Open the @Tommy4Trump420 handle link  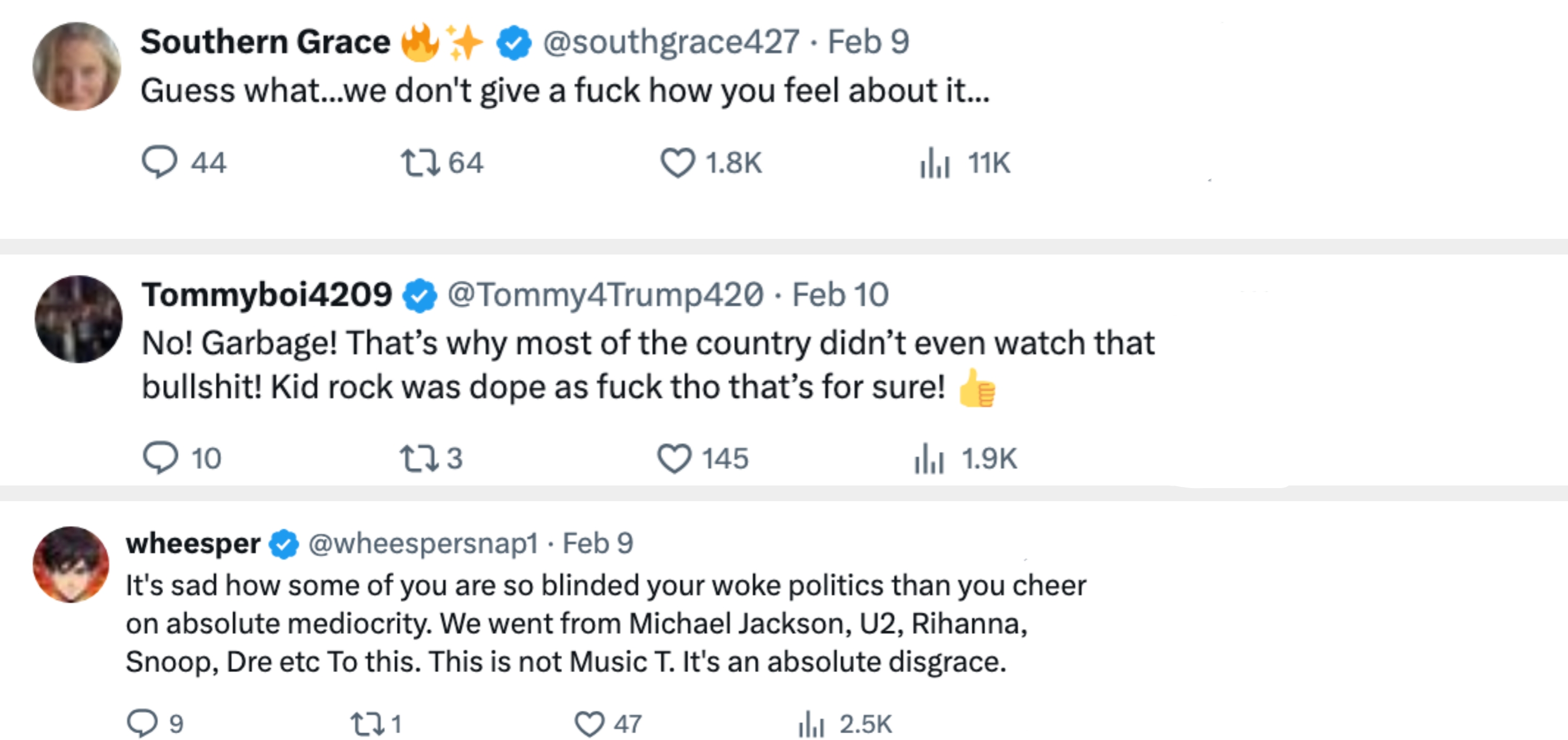[x=605, y=295]
